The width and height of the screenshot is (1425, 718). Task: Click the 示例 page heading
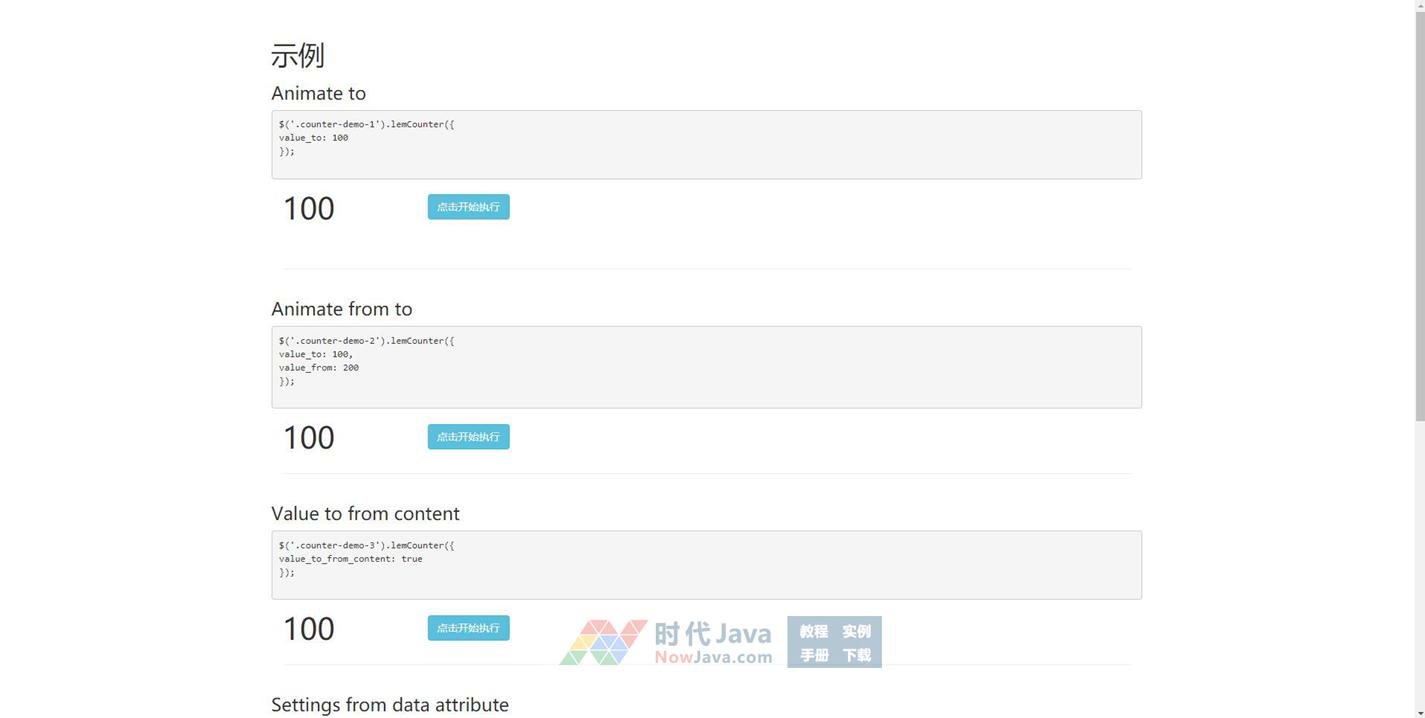pos(298,56)
